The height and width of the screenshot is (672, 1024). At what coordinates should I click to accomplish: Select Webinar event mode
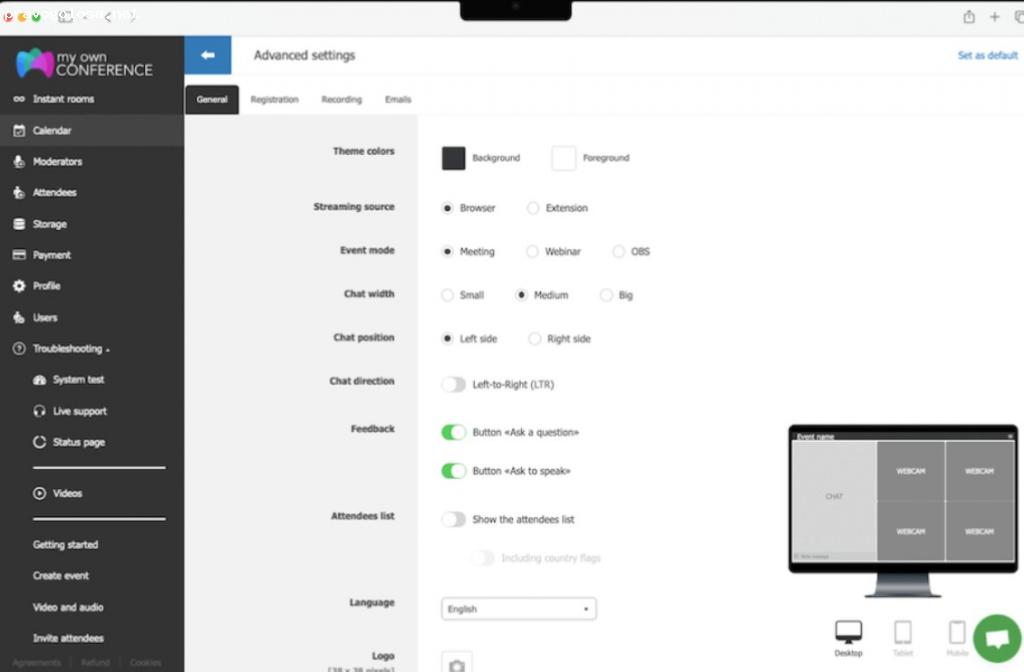[533, 251]
